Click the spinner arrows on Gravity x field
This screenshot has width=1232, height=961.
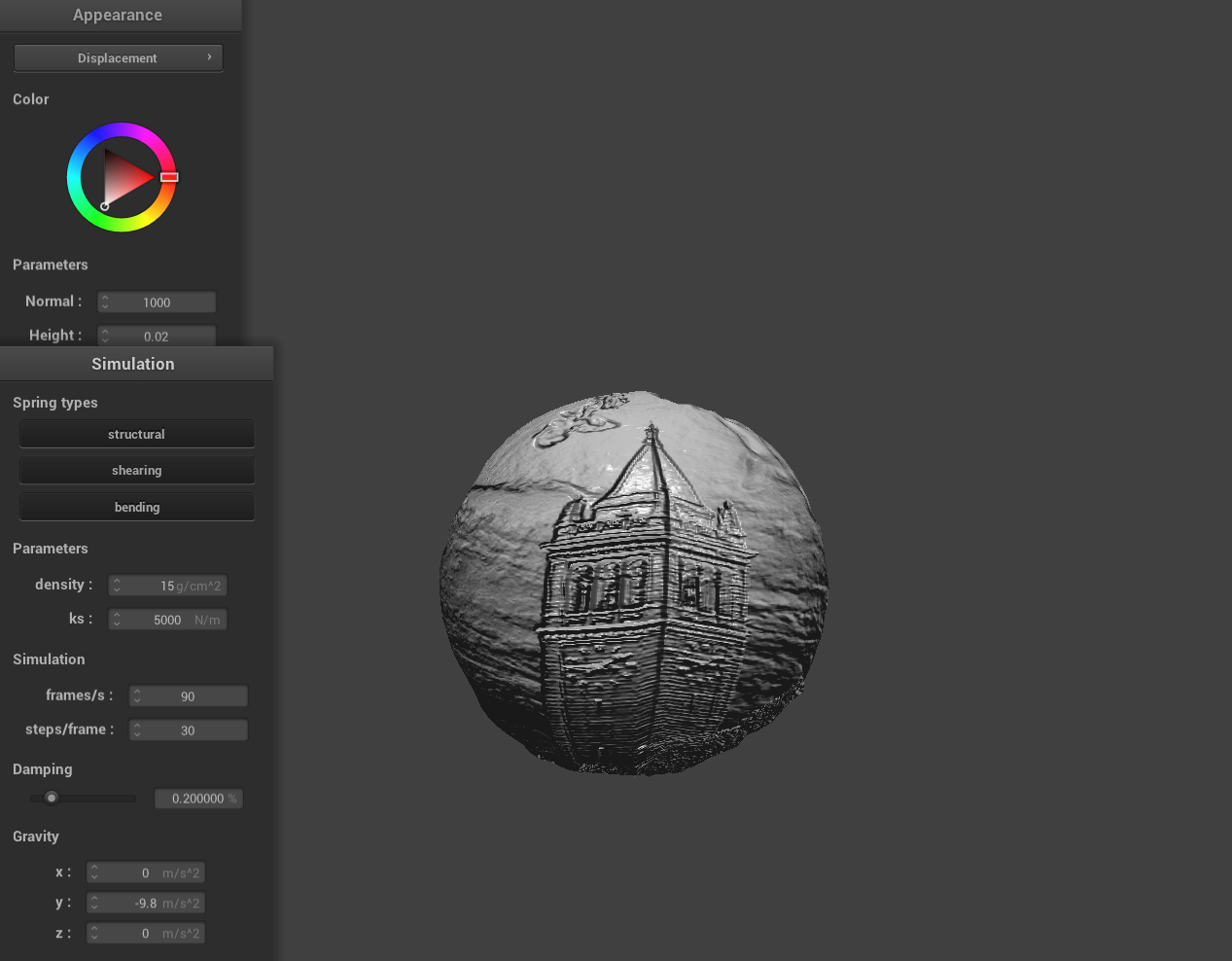(94, 873)
